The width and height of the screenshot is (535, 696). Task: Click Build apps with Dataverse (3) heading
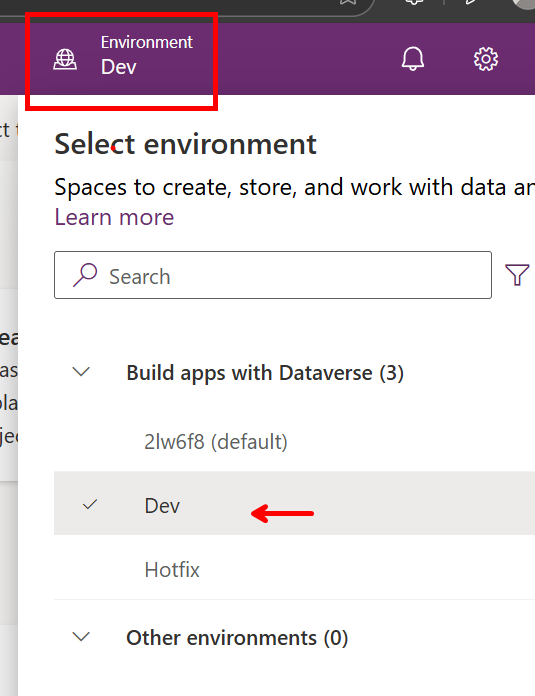point(265,373)
